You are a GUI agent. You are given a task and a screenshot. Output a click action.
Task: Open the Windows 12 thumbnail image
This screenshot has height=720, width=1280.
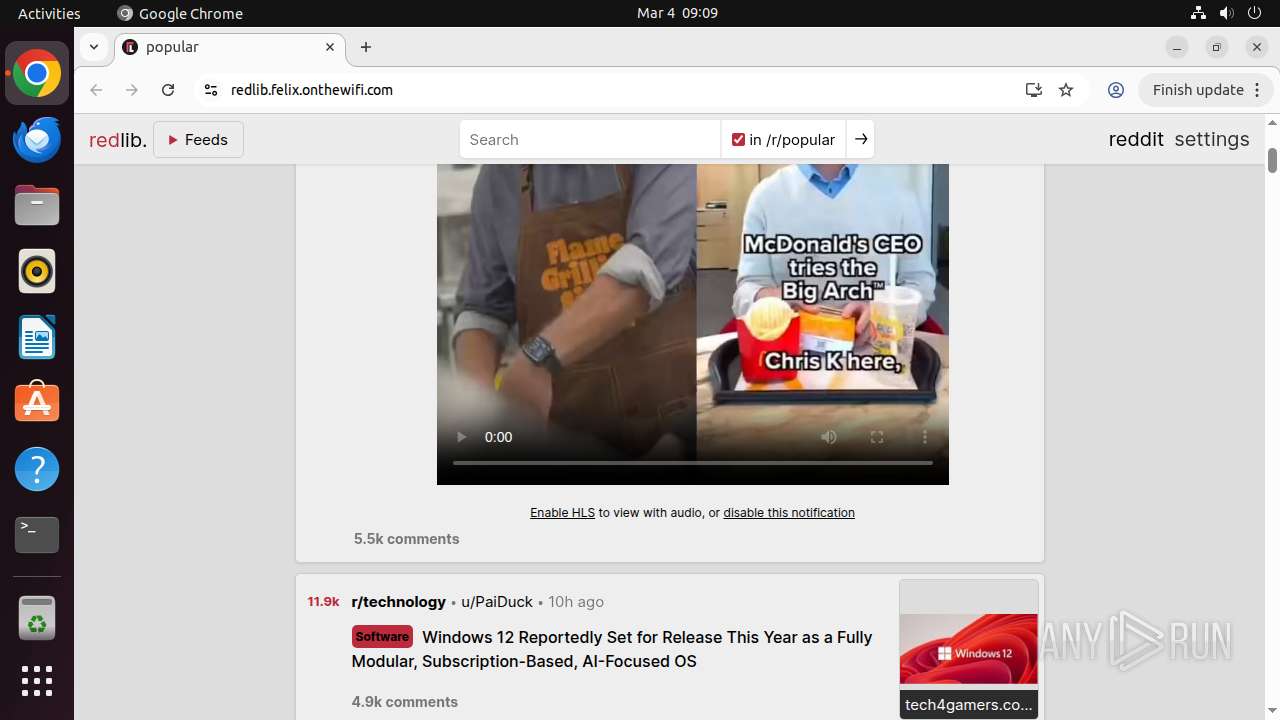[969, 649]
